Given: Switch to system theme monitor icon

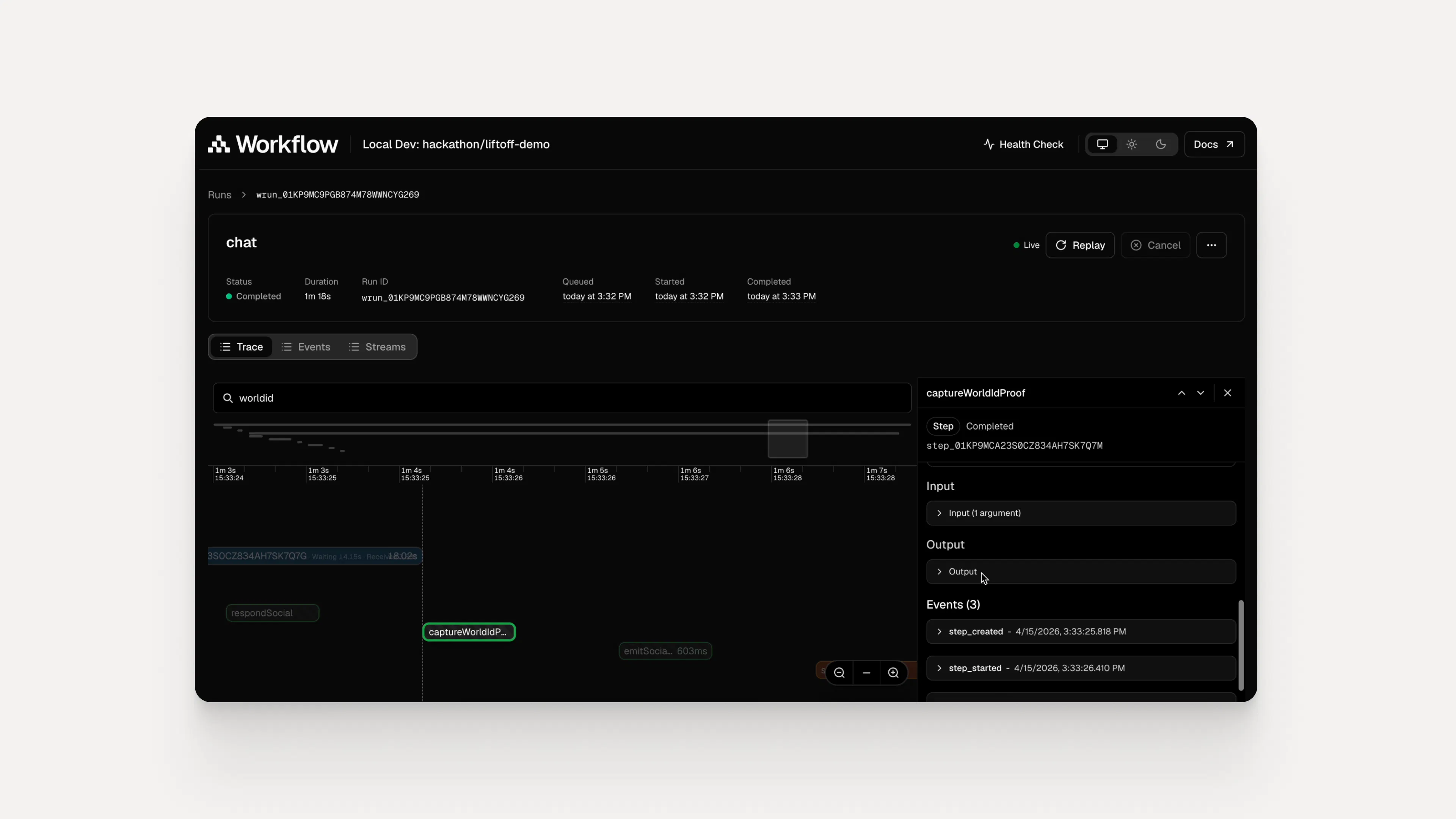Looking at the screenshot, I should 1102,144.
